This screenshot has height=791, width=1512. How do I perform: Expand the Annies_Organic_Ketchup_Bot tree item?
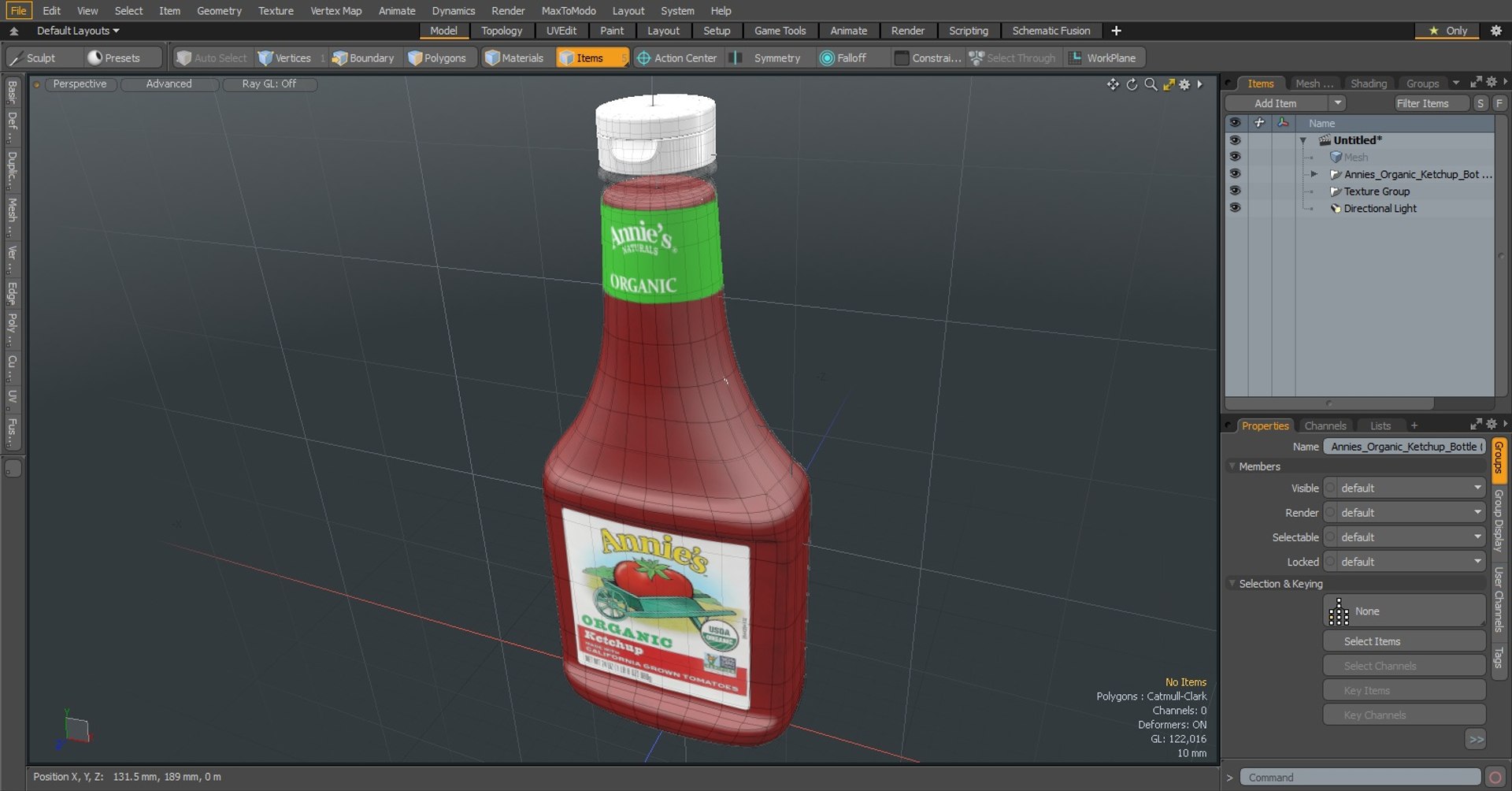1314,174
